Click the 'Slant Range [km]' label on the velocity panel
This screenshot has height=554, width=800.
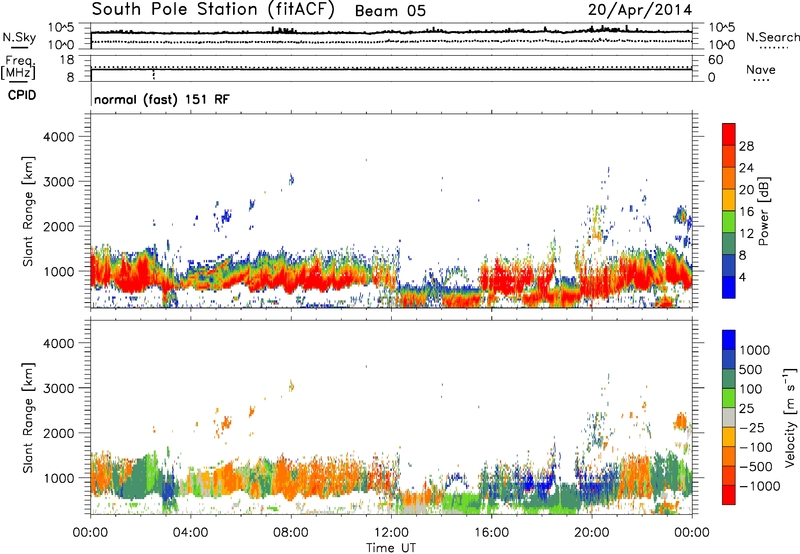(28, 418)
